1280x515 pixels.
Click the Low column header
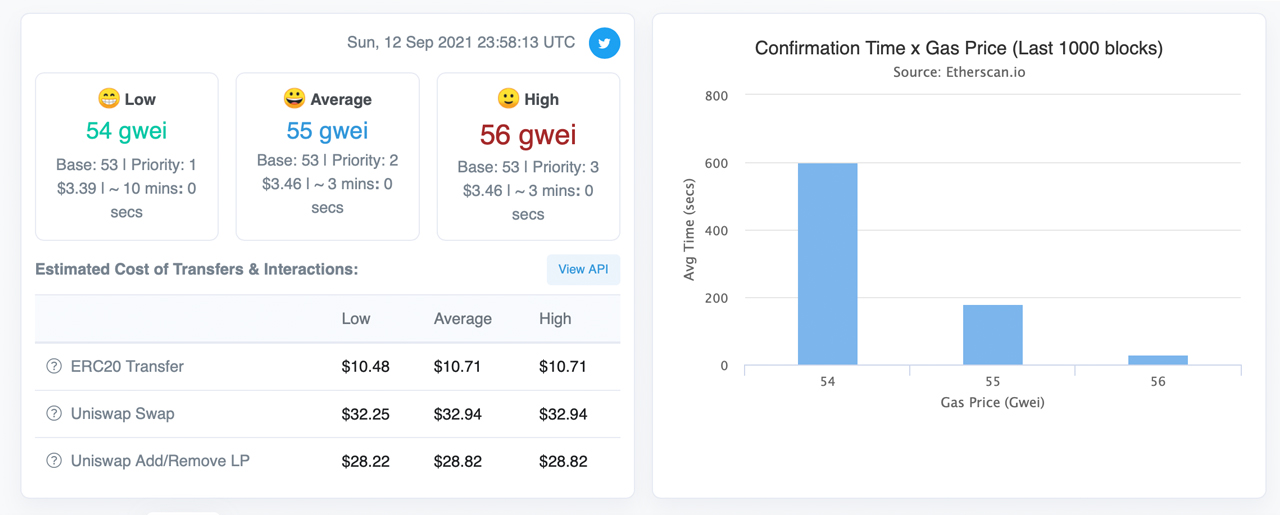click(x=356, y=319)
